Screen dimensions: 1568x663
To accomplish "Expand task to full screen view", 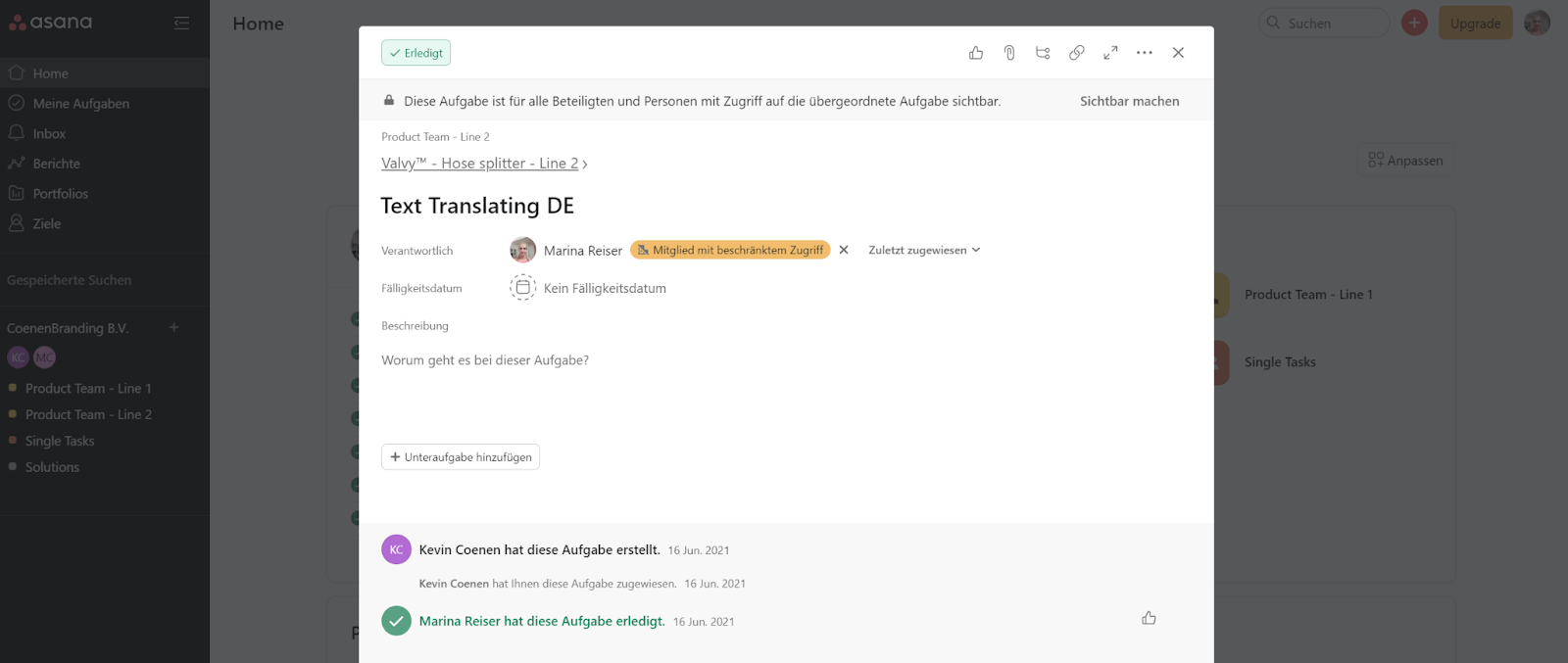I will pos(1110,53).
